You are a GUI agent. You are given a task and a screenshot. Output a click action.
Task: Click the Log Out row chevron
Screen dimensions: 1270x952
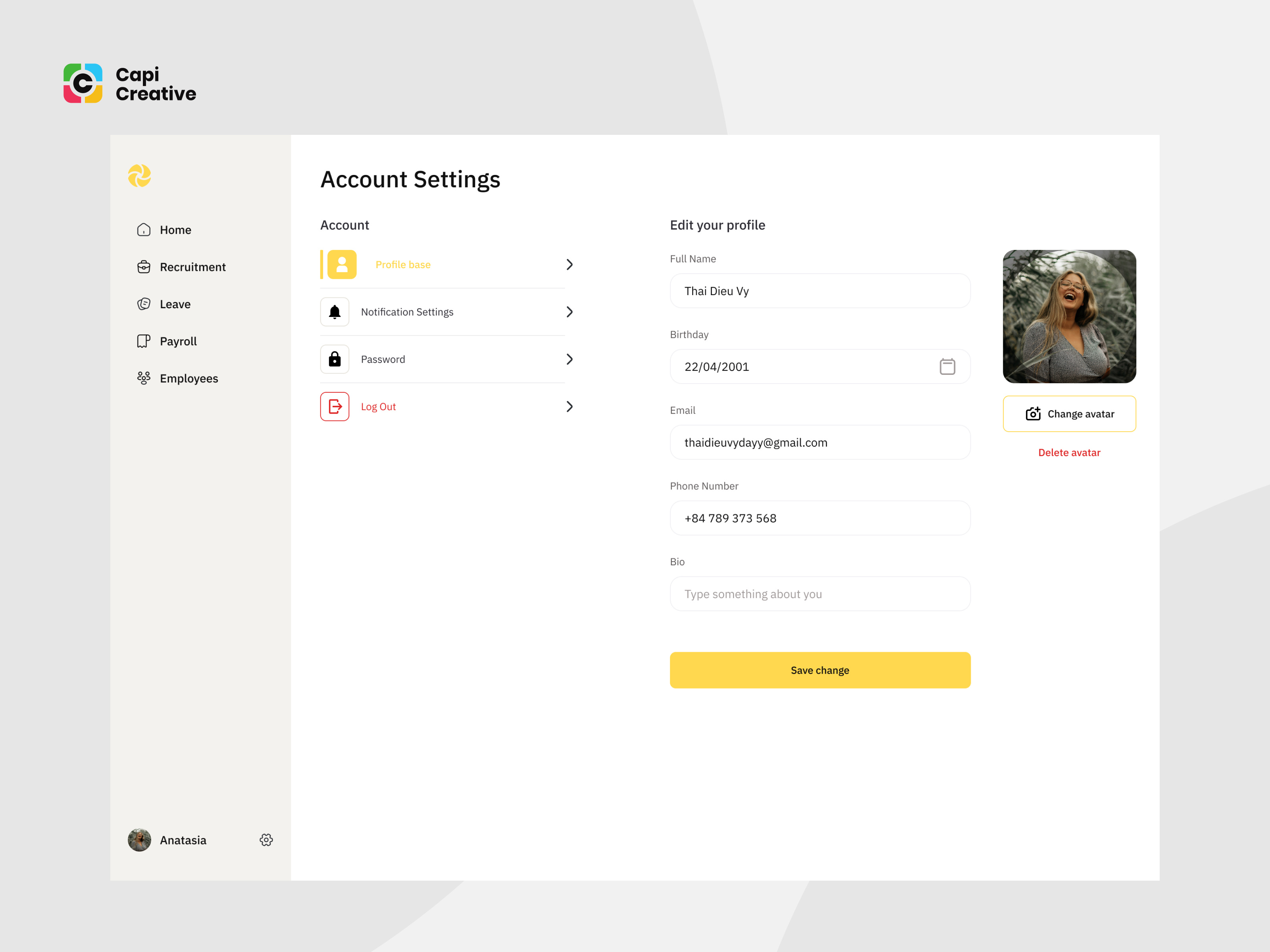[x=570, y=407]
